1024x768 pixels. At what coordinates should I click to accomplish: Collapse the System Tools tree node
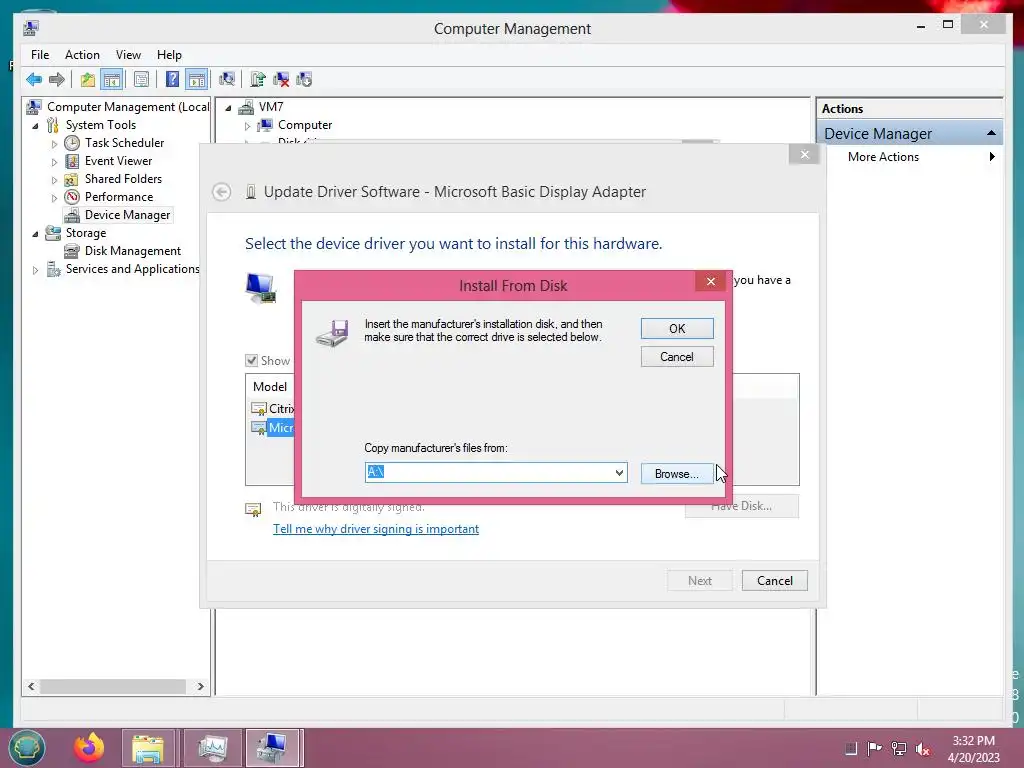click(35, 125)
